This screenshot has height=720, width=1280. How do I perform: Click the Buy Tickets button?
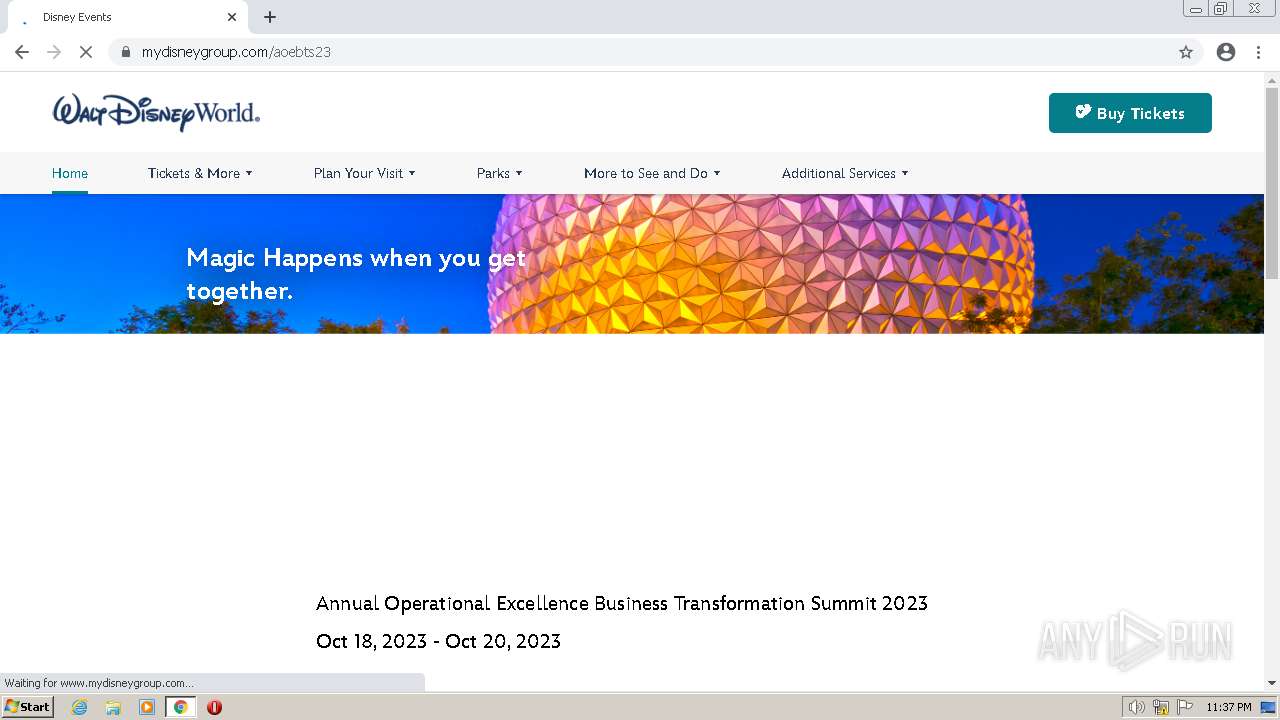click(x=1130, y=113)
